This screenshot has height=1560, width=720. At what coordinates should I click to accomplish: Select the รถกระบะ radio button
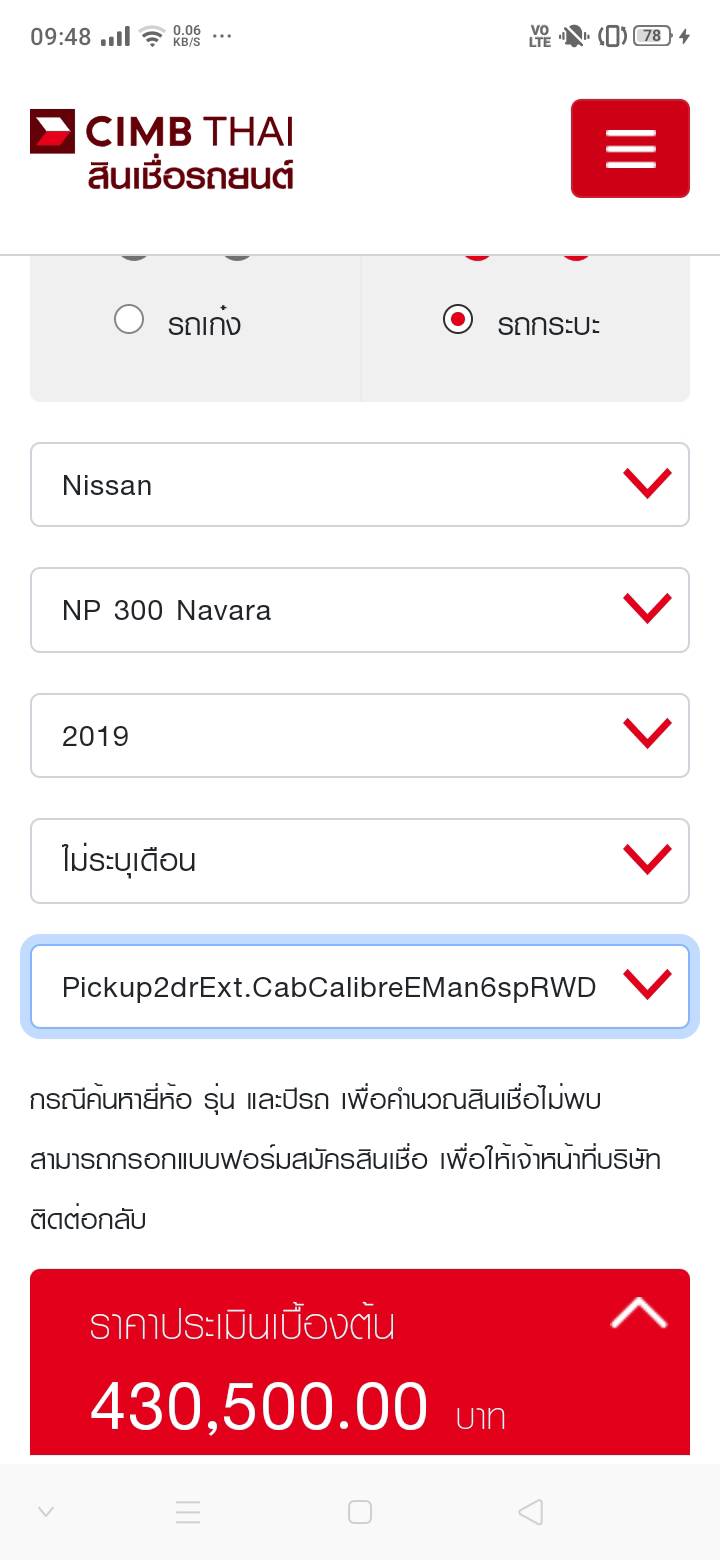(x=458, y=320)
